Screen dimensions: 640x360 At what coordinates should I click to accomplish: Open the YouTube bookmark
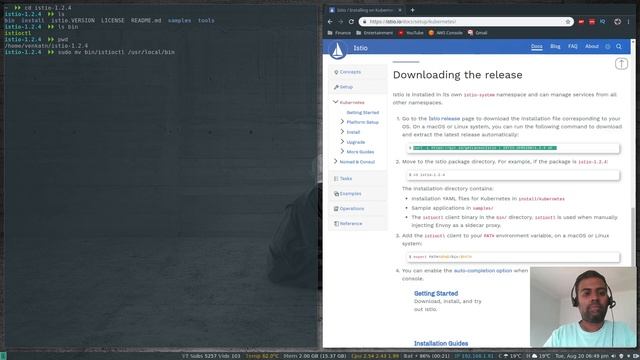click(411, 33)
